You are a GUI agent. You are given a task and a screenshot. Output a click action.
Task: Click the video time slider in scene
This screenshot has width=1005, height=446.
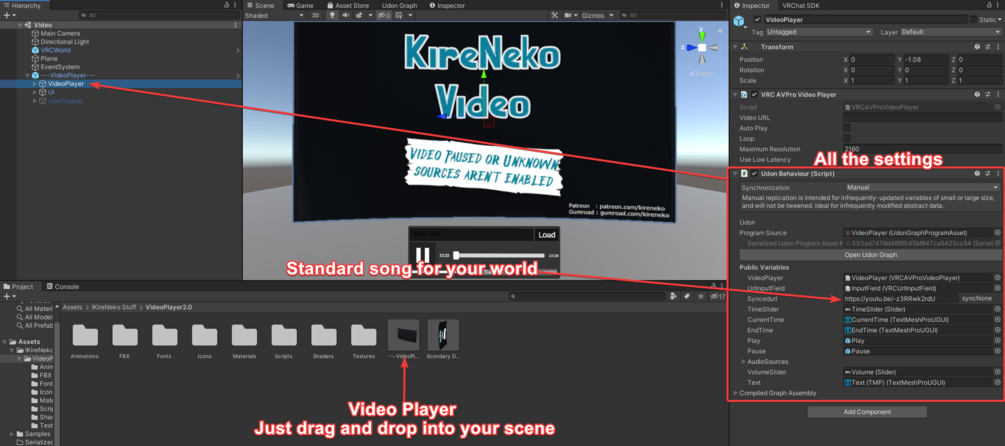tap(498, 255)
